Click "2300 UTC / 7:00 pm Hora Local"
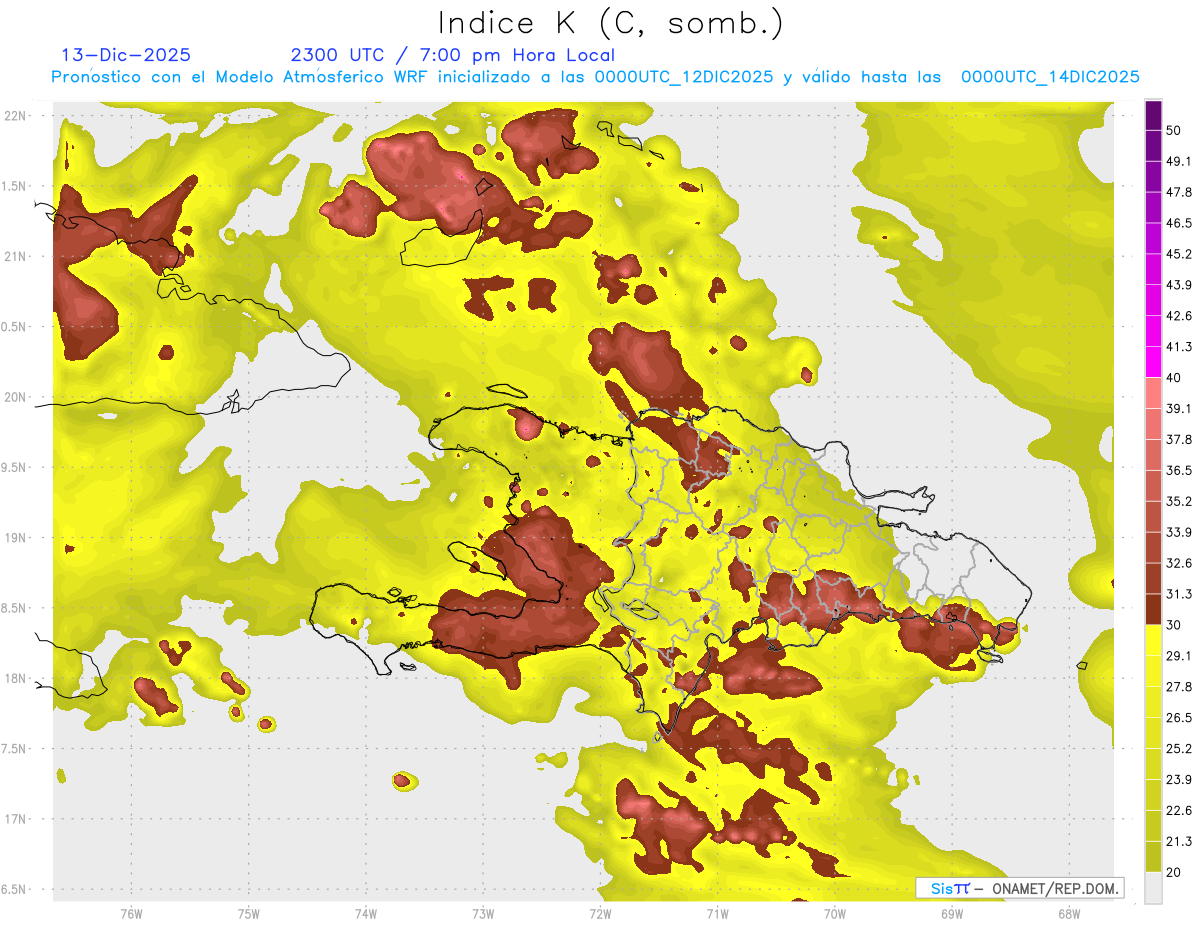This screenshot has height=927, width=1200. click(x=453, y=55)
